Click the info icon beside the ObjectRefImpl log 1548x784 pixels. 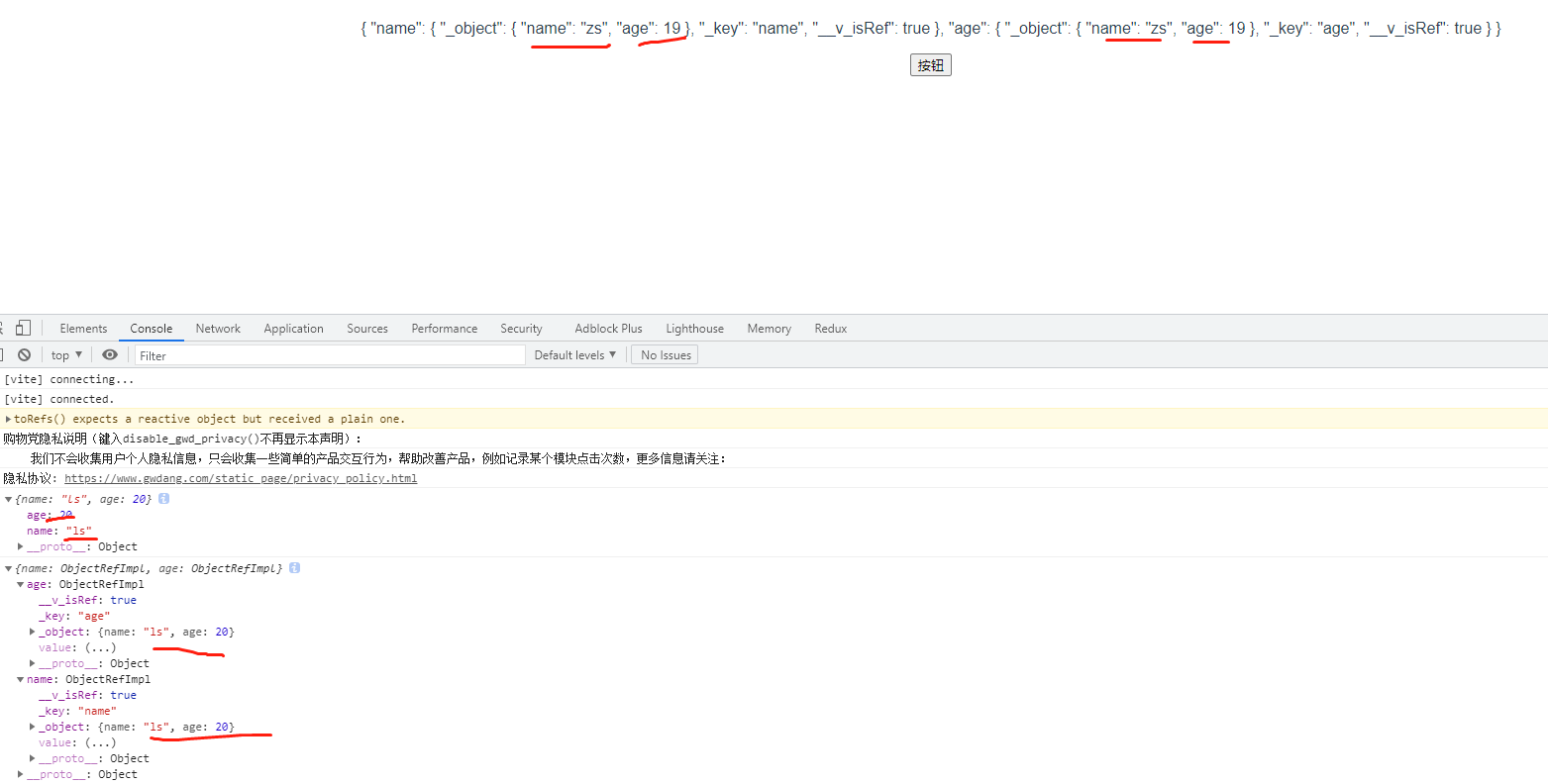(x=293, y=568)
